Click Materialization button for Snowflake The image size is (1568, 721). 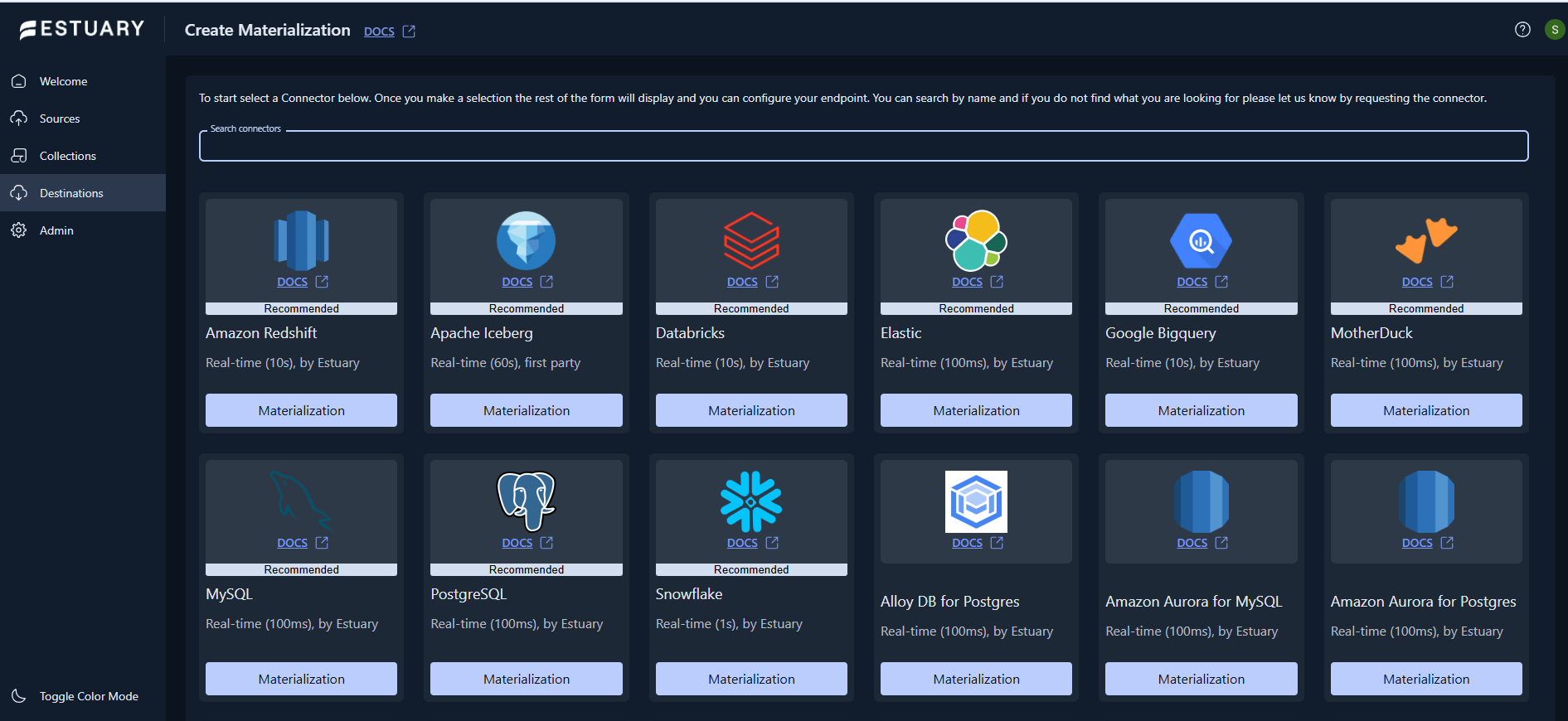tap(751, 679)
